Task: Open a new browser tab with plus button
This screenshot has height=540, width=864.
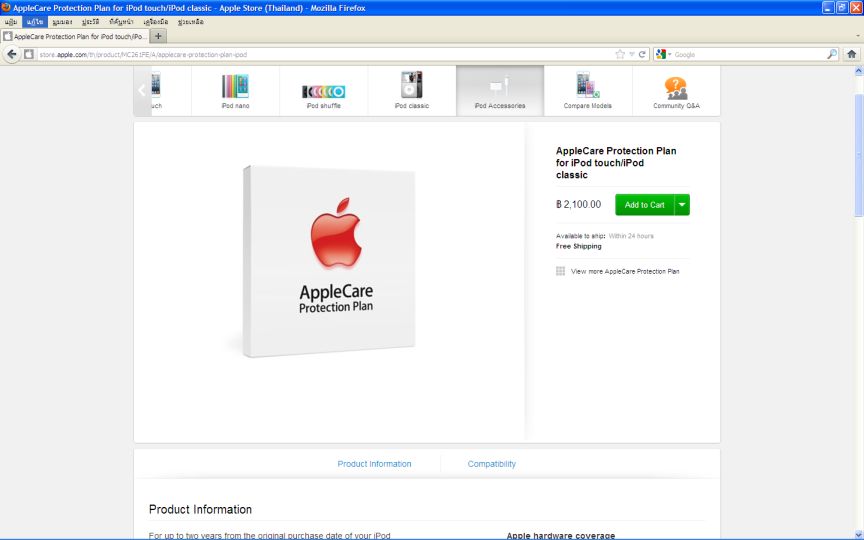Action: tap(159, 36)
